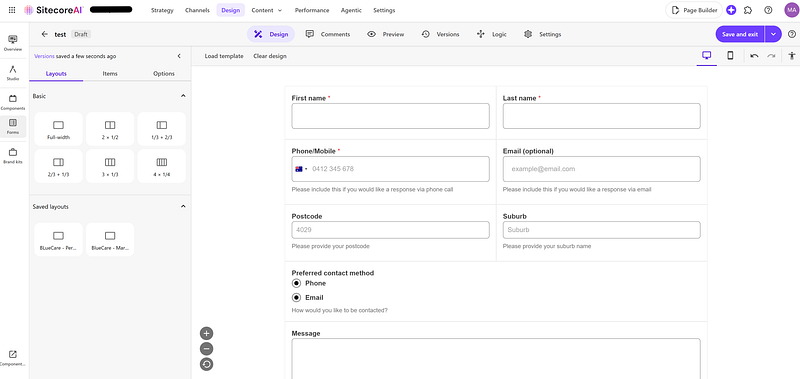The image size is (800, 379).
Task: Collapse the Saved layouts section
Action: [183, 207]
